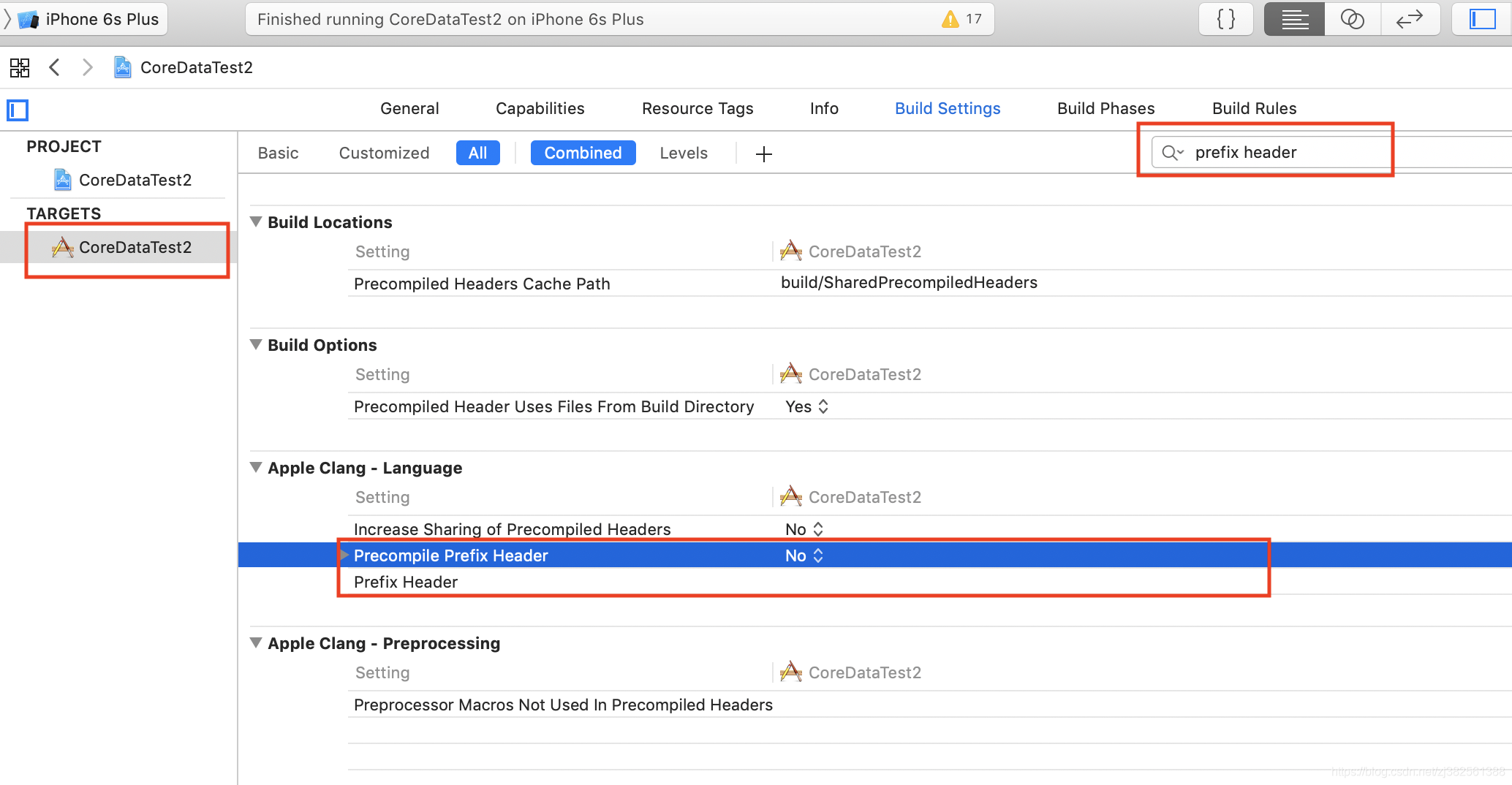Switch to the Standard editor

1294,19
